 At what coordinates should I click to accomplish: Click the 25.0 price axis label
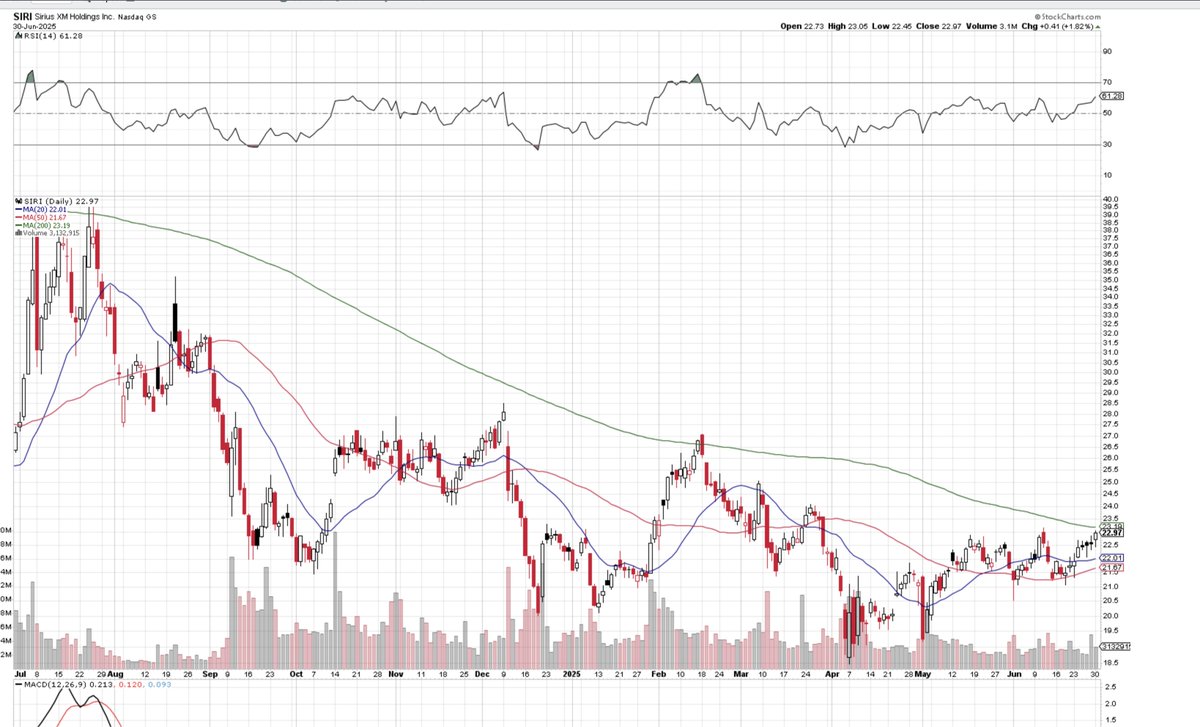(x=1108, y=481)
